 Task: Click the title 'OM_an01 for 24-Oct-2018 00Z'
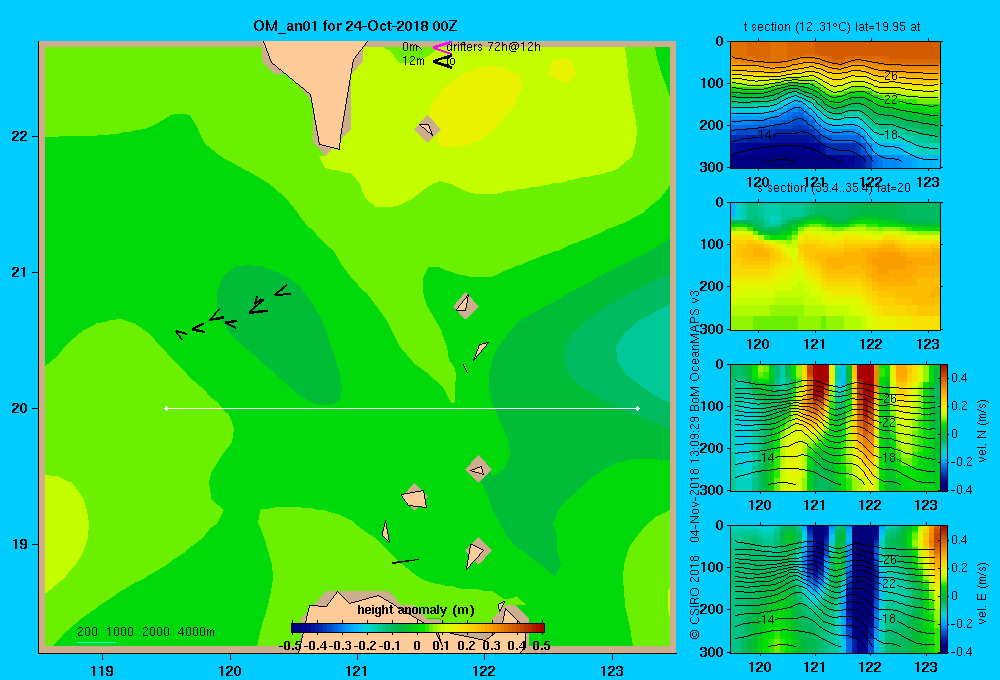pos(355,26)
